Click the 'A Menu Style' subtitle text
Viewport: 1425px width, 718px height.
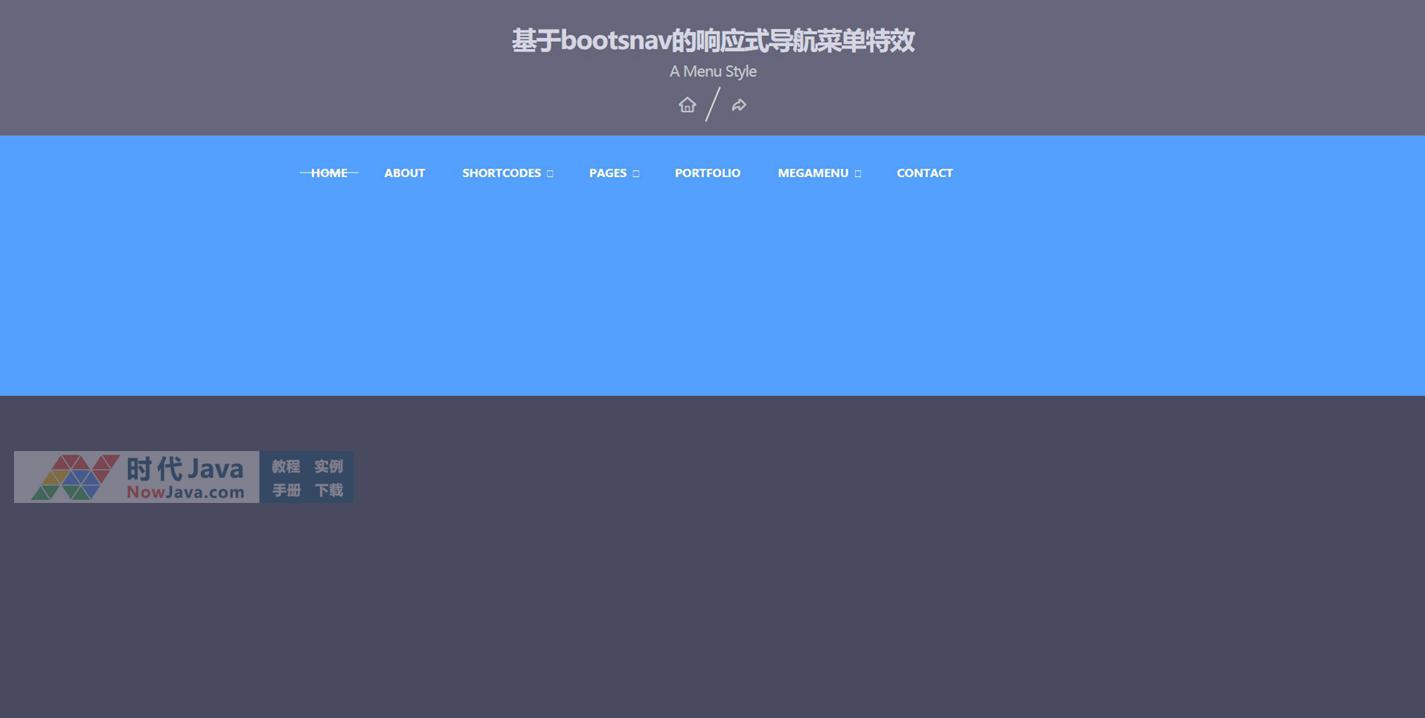713,71
